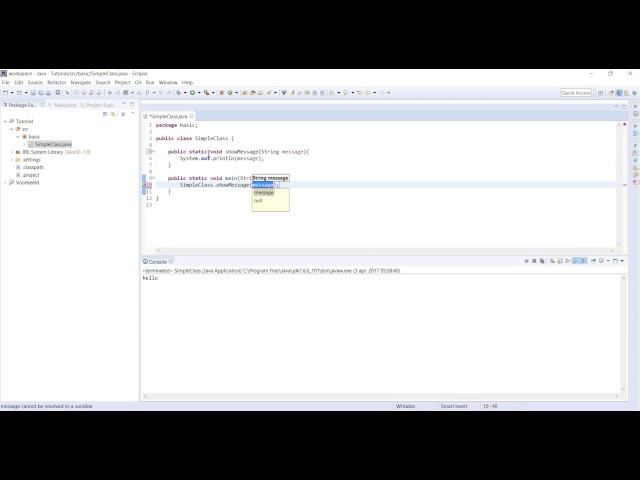Collapse All in Package Explorer toolbar
The width and height of the screenshot is (640, 480).
click(x=105, y=114)
